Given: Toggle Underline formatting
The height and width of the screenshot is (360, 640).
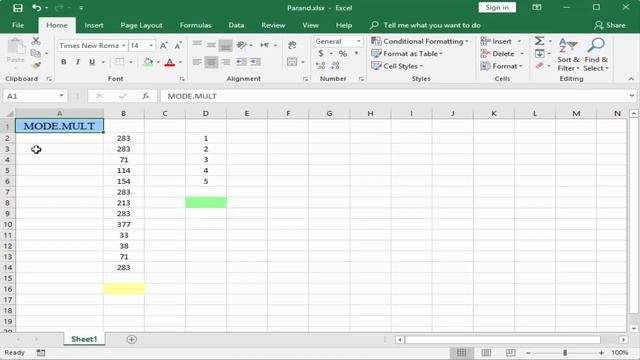Looking at the screenshot, I should (x=92, y=62).
